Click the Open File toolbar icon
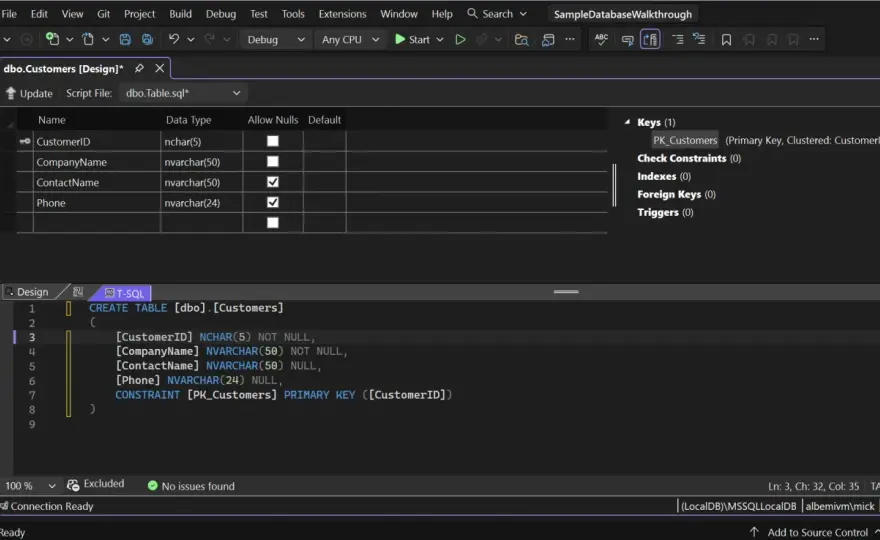Screen dimensions: 880x540 [x=88, y=39]
